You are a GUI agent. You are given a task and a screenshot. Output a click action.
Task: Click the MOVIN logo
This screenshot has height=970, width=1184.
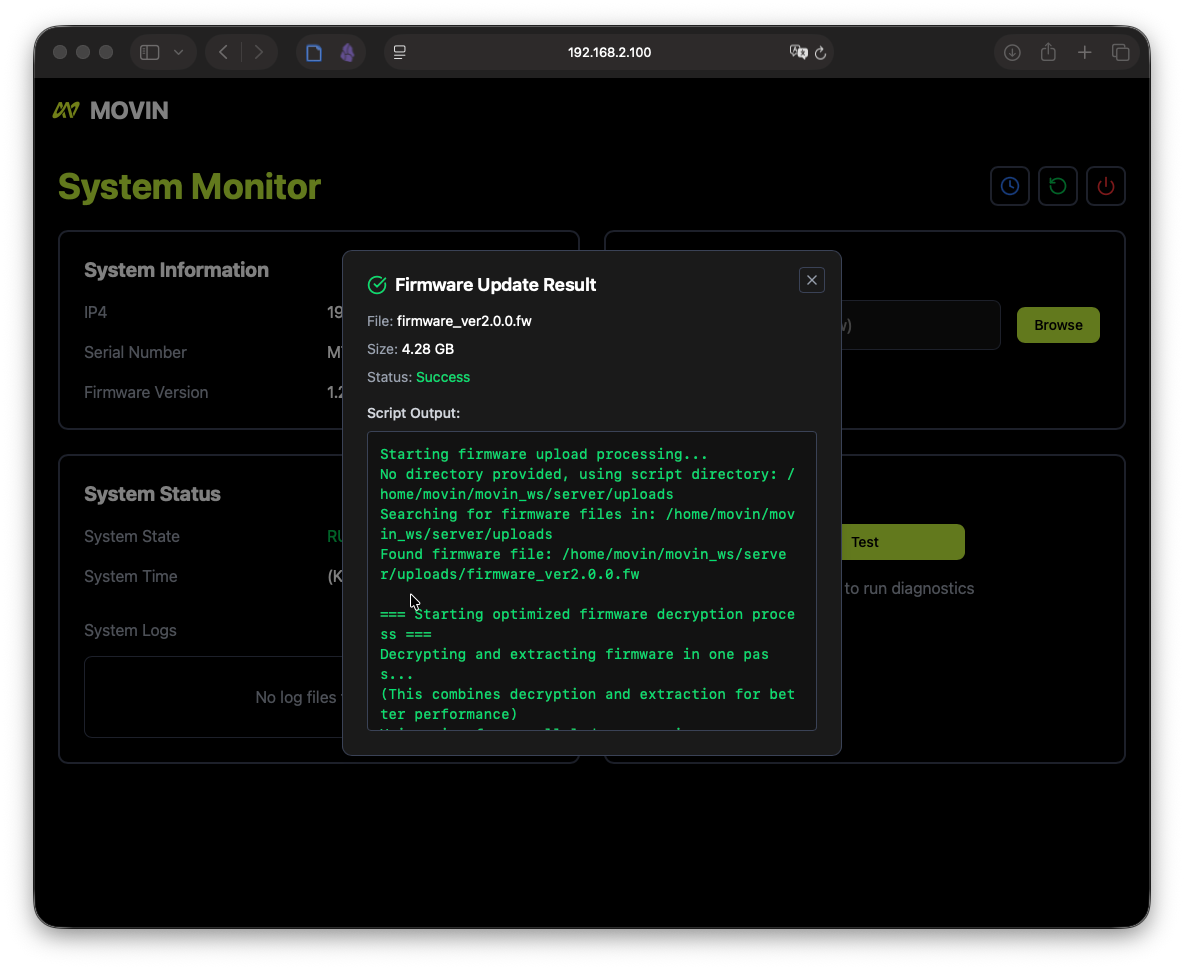pos(111,111)
